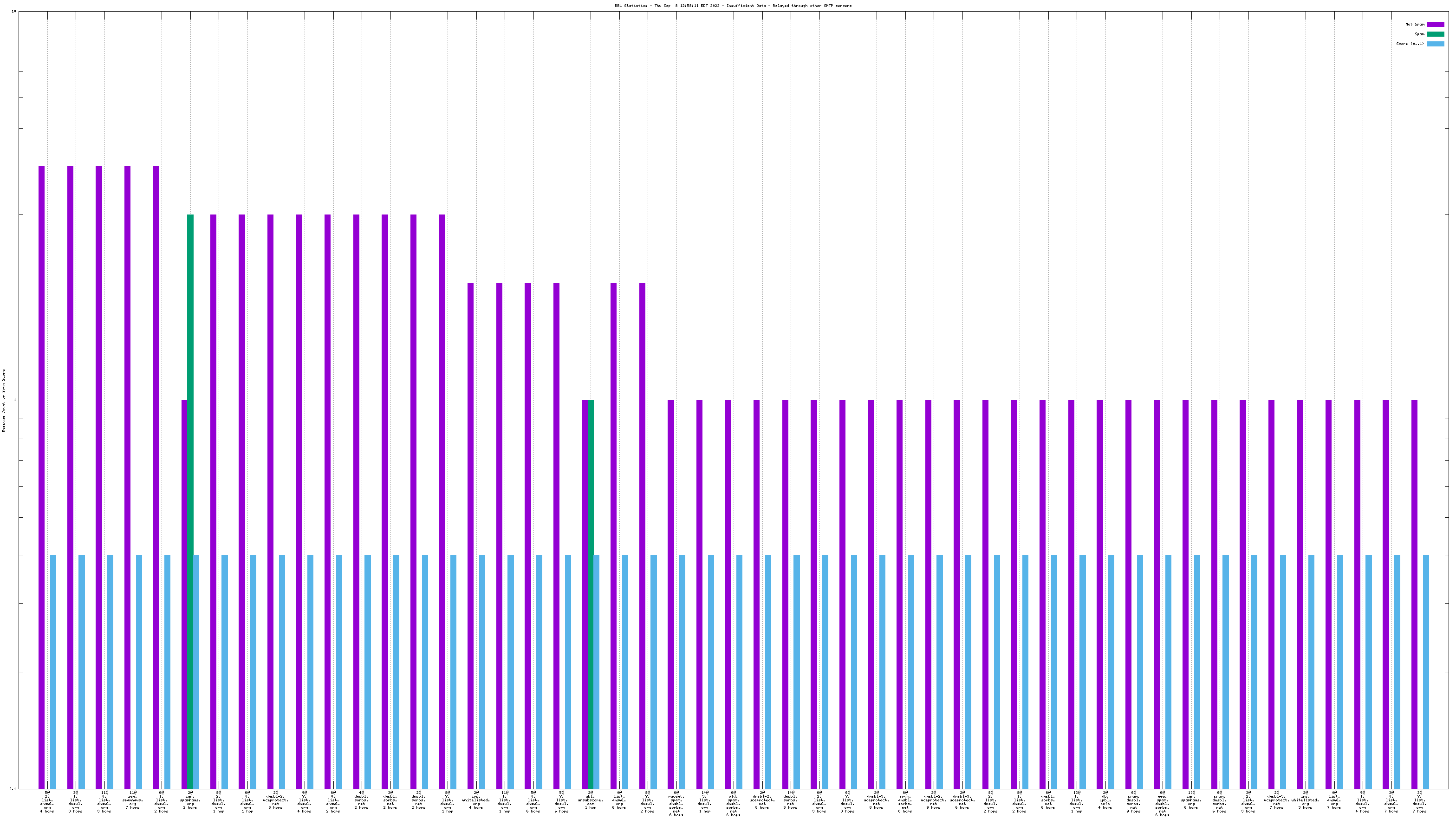
Task: Click the Message Count or Spam Score y-axis title
Action: [x=3, y=400]
